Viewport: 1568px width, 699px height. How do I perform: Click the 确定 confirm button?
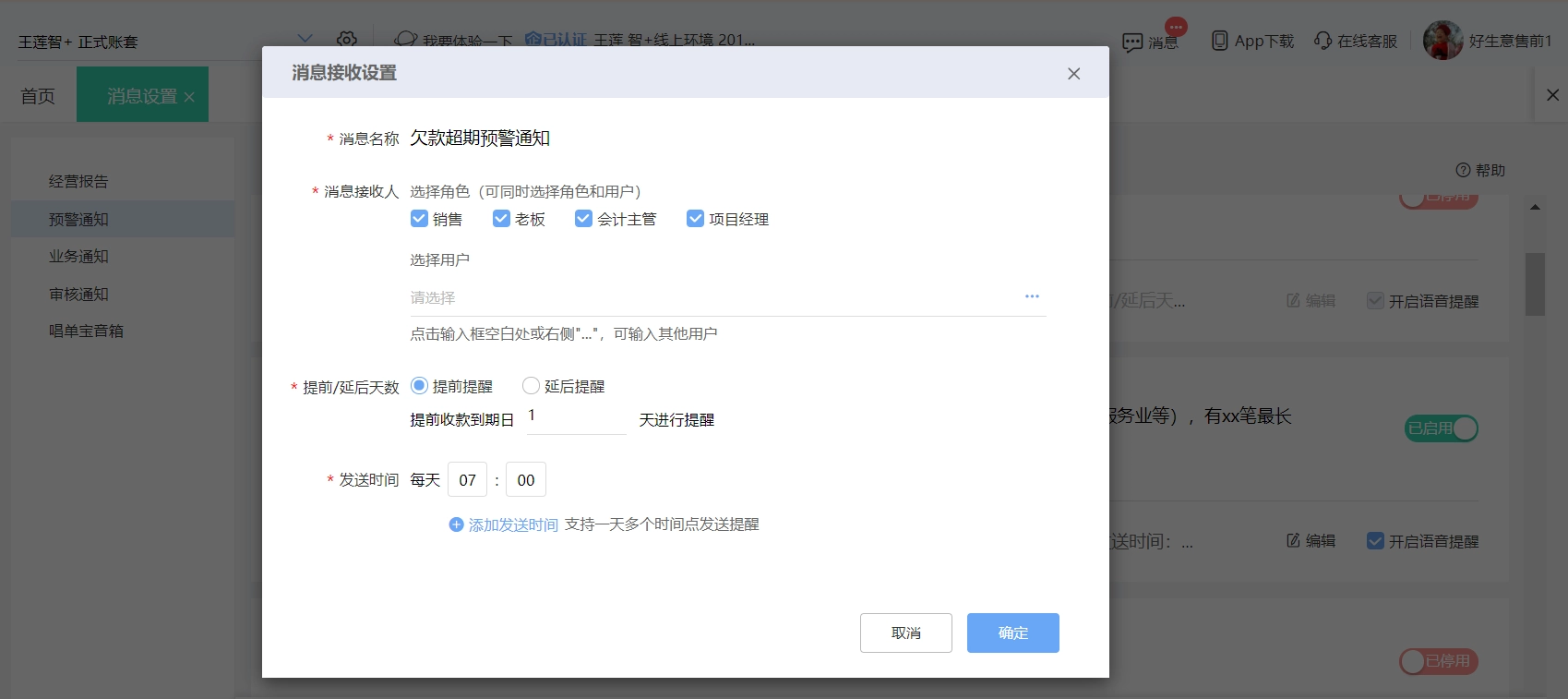(1012, 633)
